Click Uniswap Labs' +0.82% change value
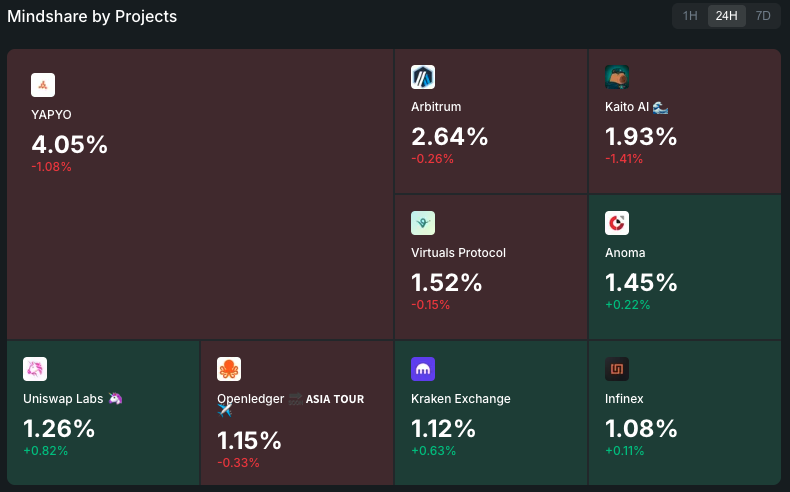The image size is (790, 492). click(x=46, y=450)
